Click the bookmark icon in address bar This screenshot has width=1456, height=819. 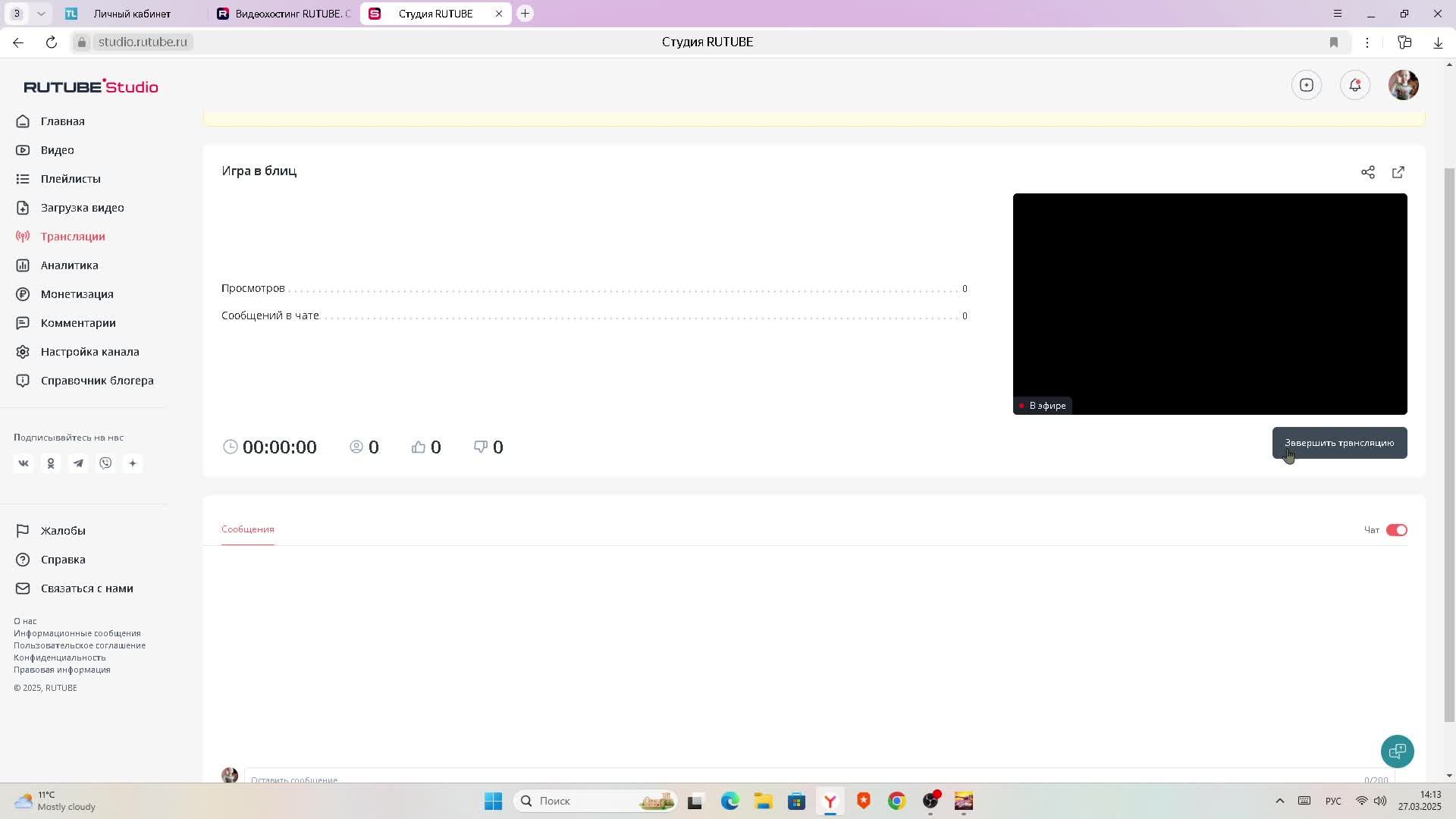(x=1334, y=42)
